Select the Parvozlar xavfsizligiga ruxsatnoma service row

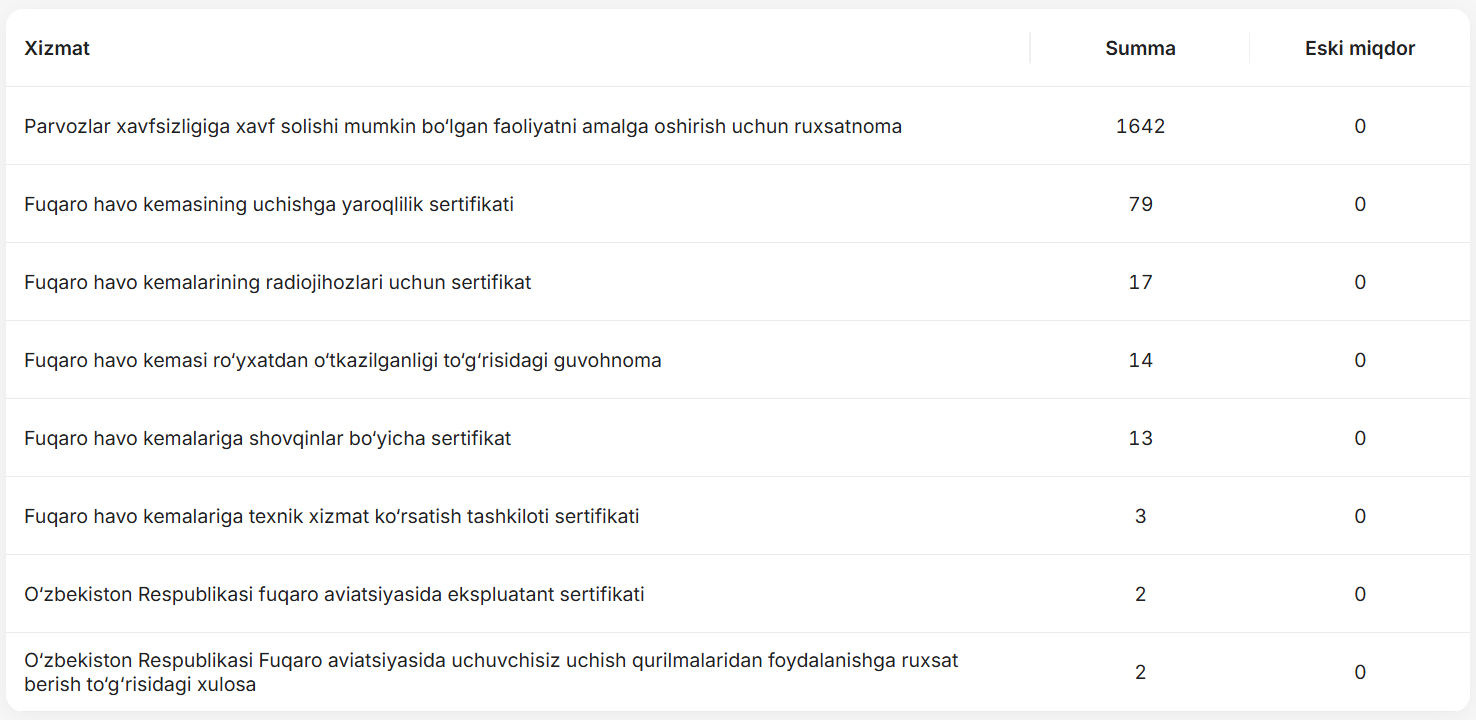(463, 126)
